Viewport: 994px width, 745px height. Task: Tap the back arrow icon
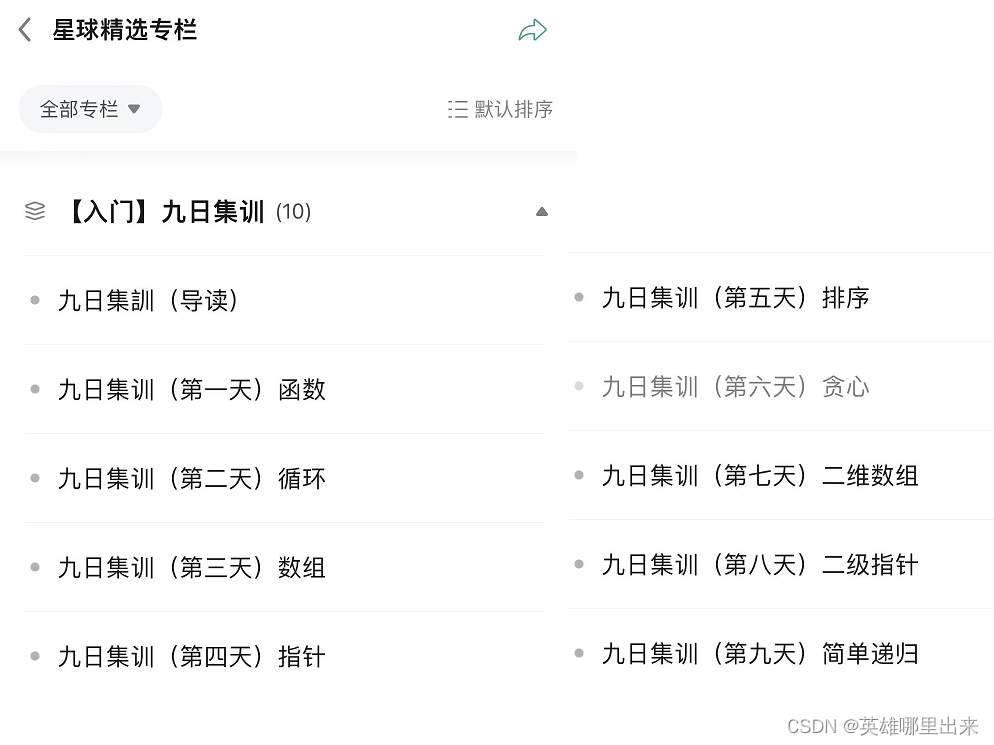point(25,30)
